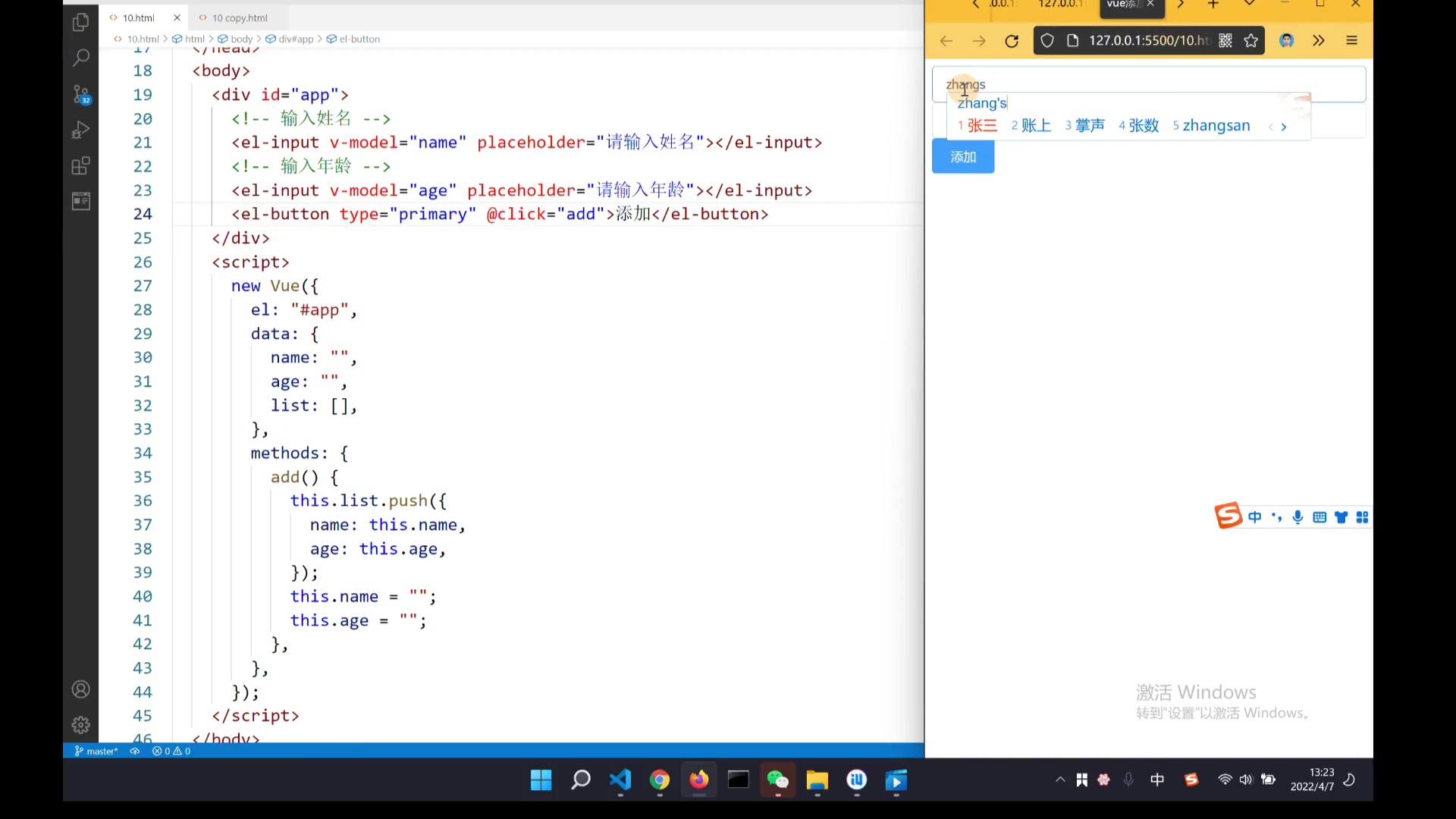Viewport: 1456px width, 819px height.
Task: Choose IME candidate 账上
Action: (x=1031, y=126)
